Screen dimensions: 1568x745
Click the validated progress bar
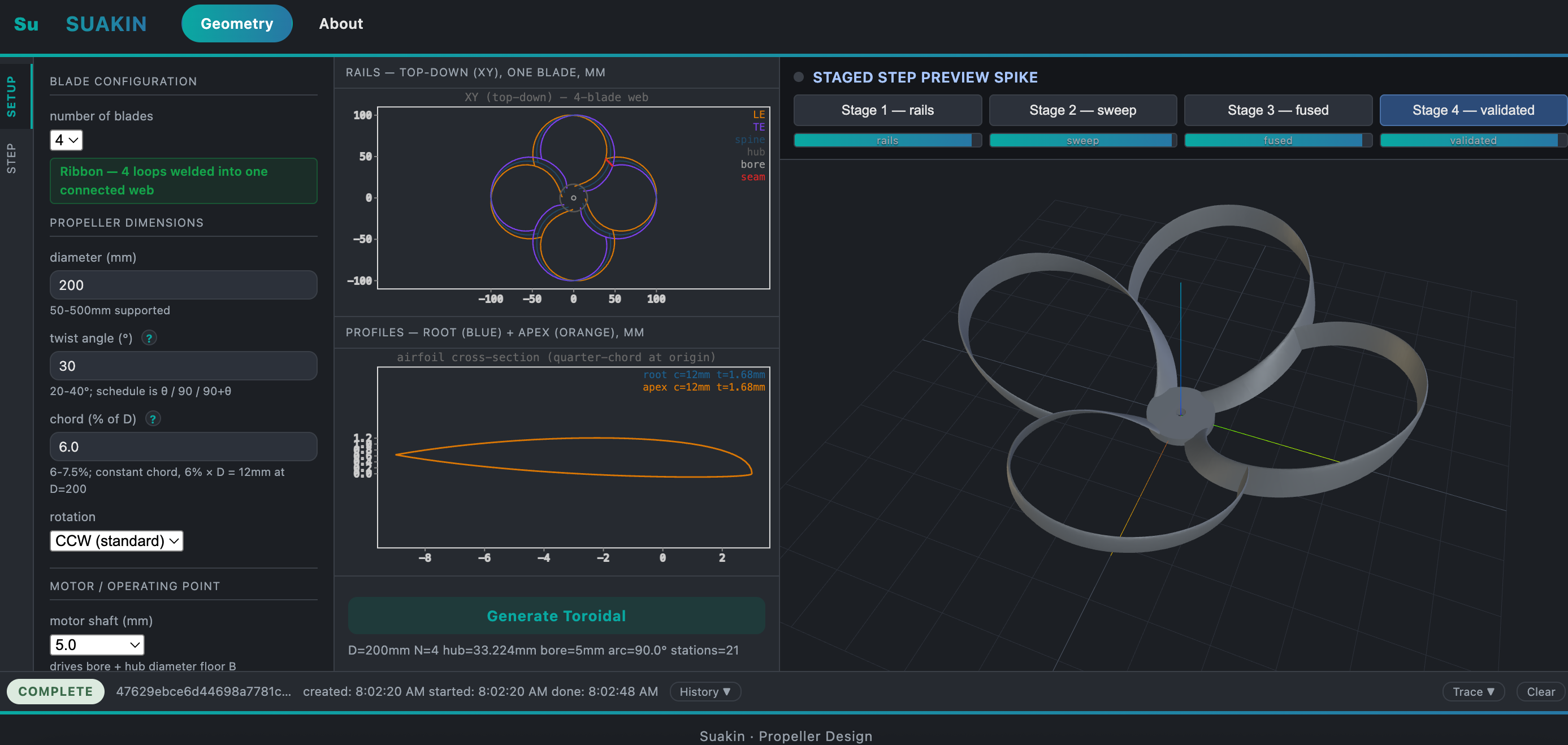click(x=1473, y=141)
